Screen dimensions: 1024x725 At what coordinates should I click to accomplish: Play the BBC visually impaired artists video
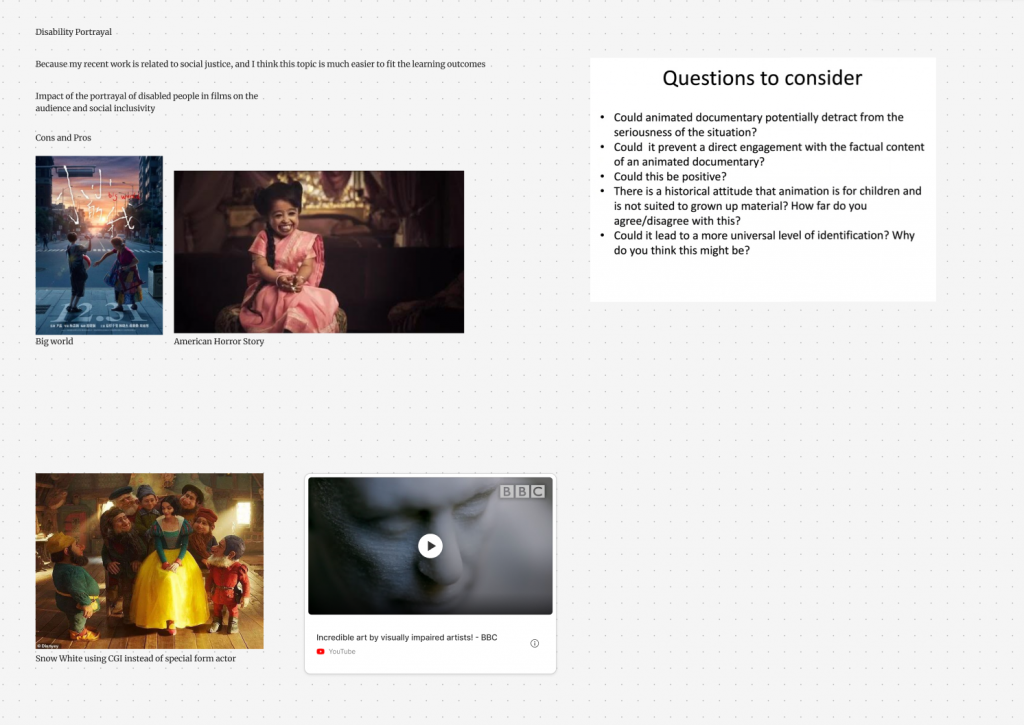pos(430,545)
